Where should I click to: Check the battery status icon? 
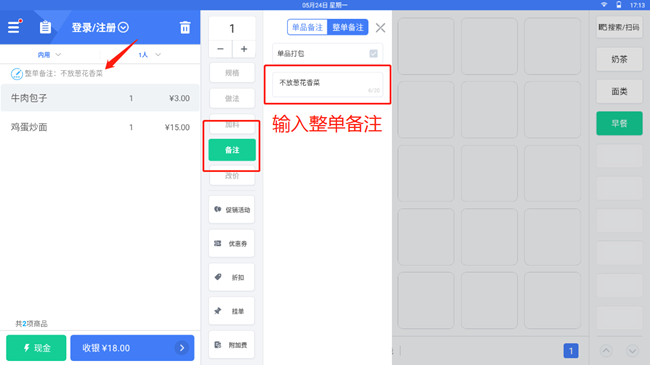pyautogui.click(x=618, y=5)
